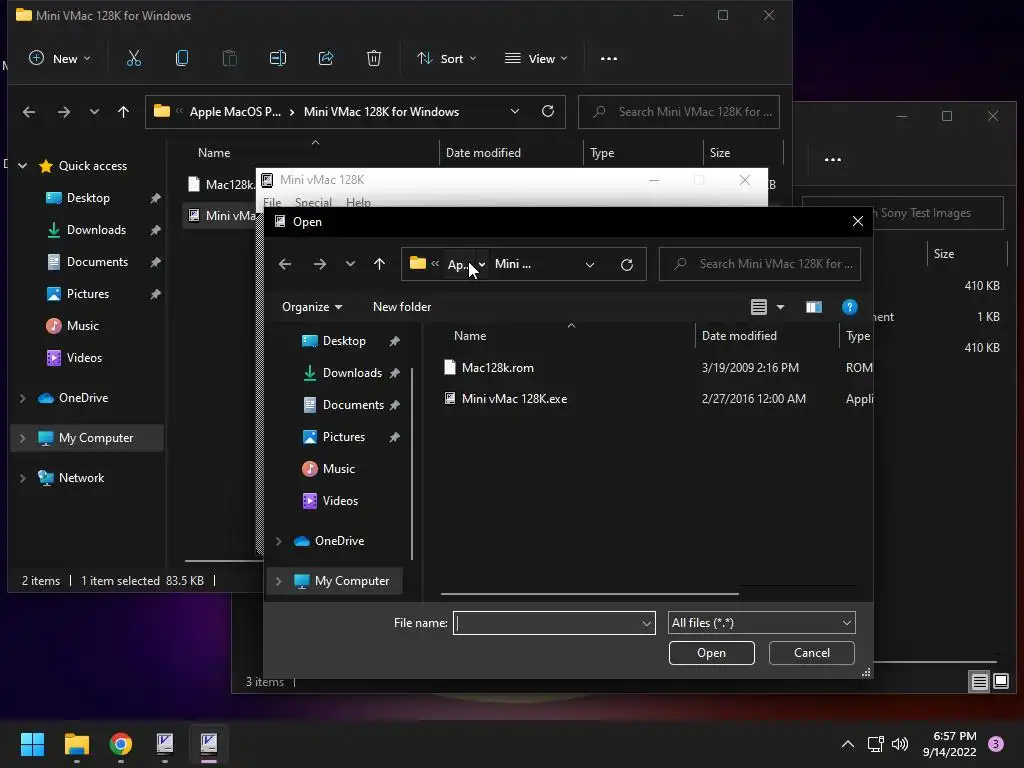Open the View dropdown in Explorer
The width and height of the screenshot is (1024, 768).
pyautogui.click(x=536, y=59)
